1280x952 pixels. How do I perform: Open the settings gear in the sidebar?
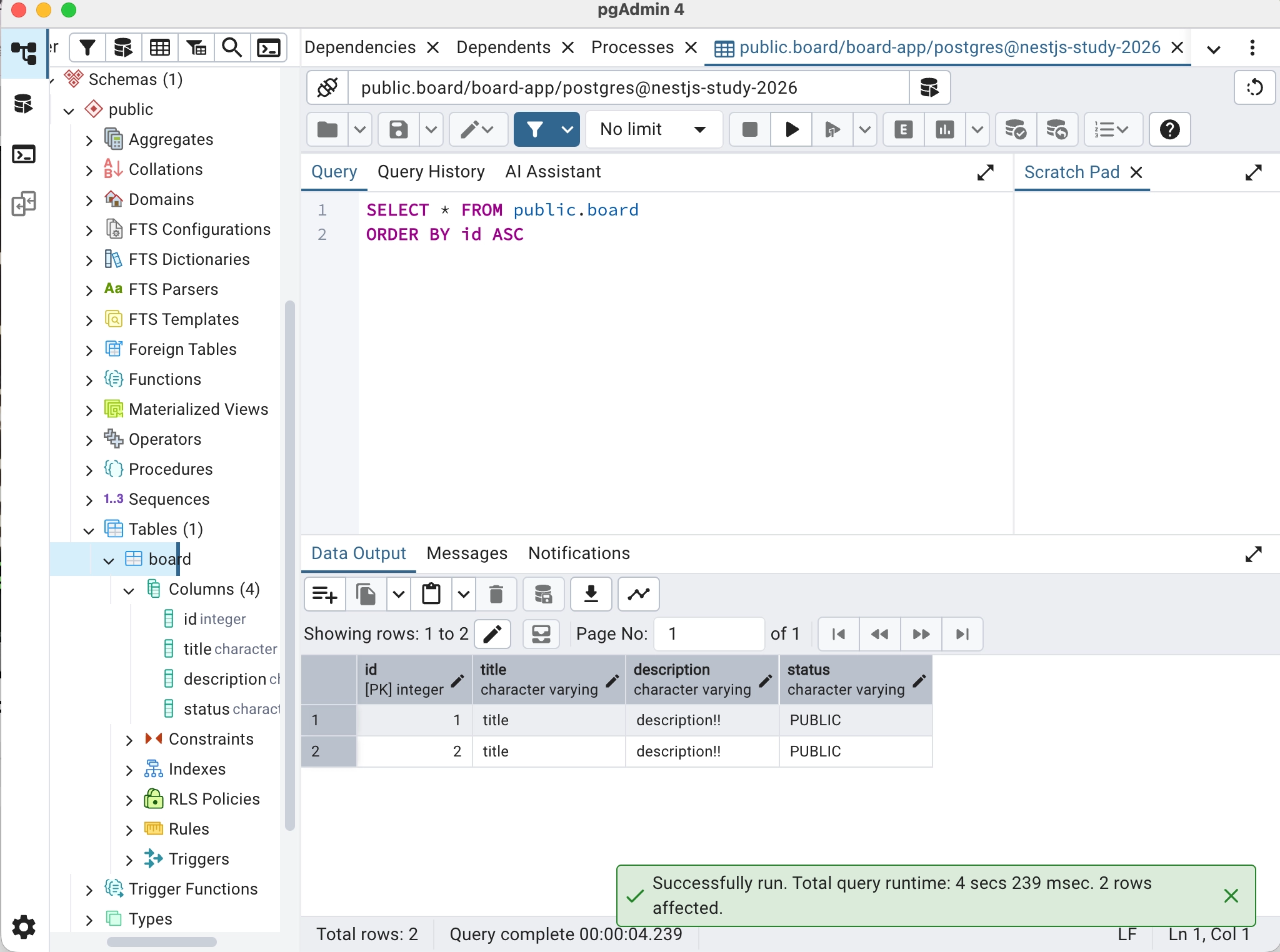click(24, 927)
